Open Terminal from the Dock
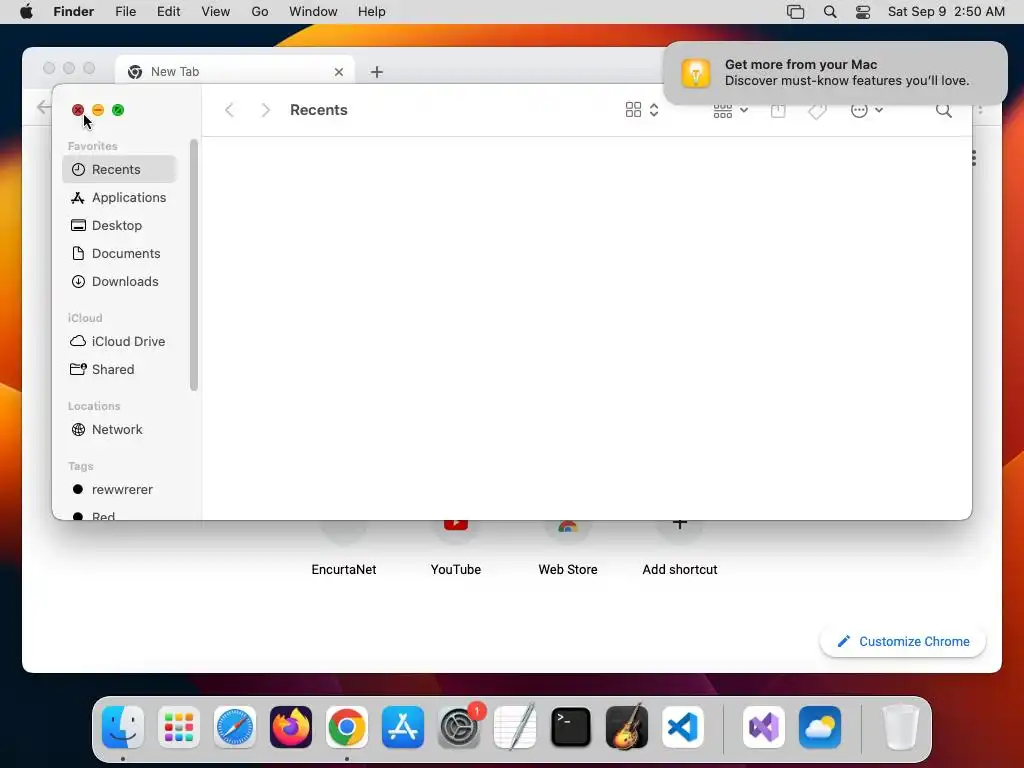This screenshot has height=768, width=1024. tap(571, 727)
